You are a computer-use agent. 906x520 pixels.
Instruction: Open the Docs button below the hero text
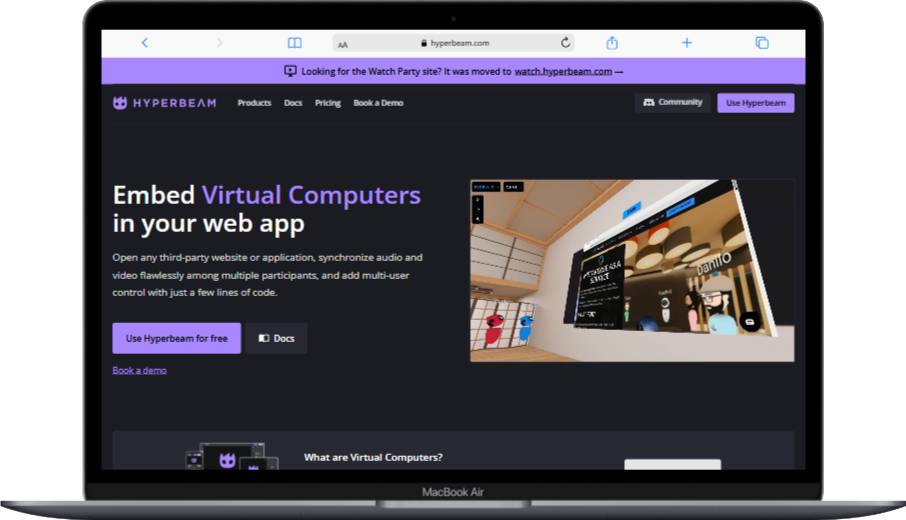tap(276, 338)
